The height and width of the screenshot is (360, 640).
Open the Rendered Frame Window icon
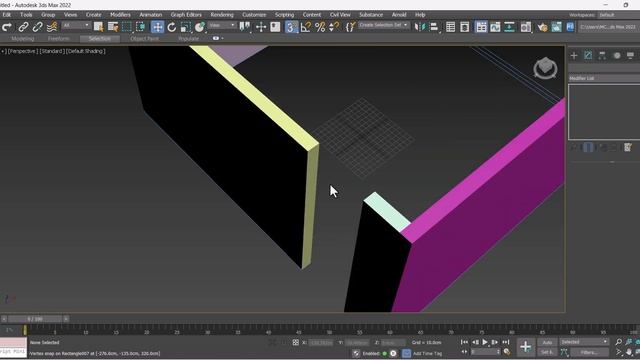(556, 27)
